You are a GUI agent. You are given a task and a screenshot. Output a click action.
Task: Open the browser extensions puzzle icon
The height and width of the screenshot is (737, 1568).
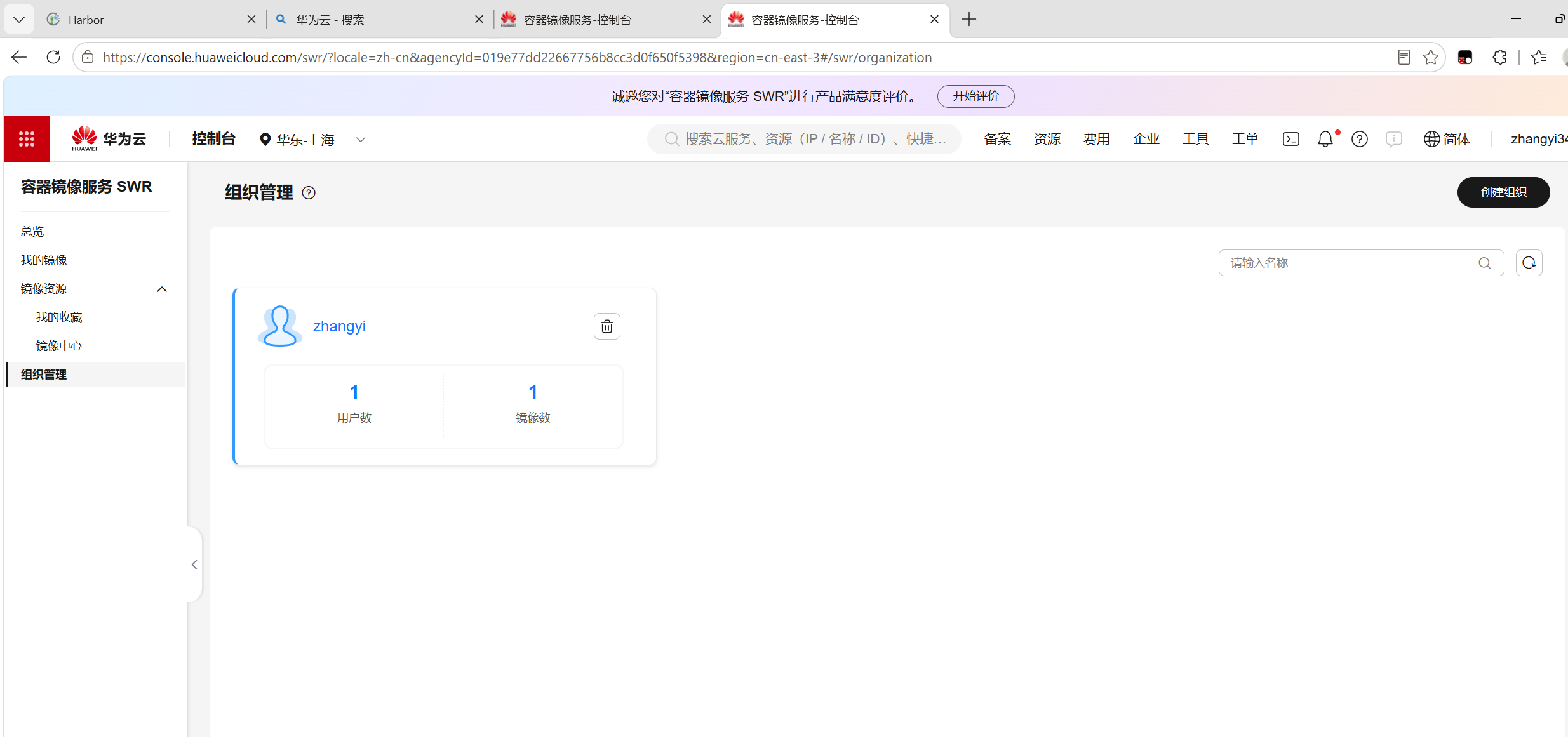(x=1500, y=57)
